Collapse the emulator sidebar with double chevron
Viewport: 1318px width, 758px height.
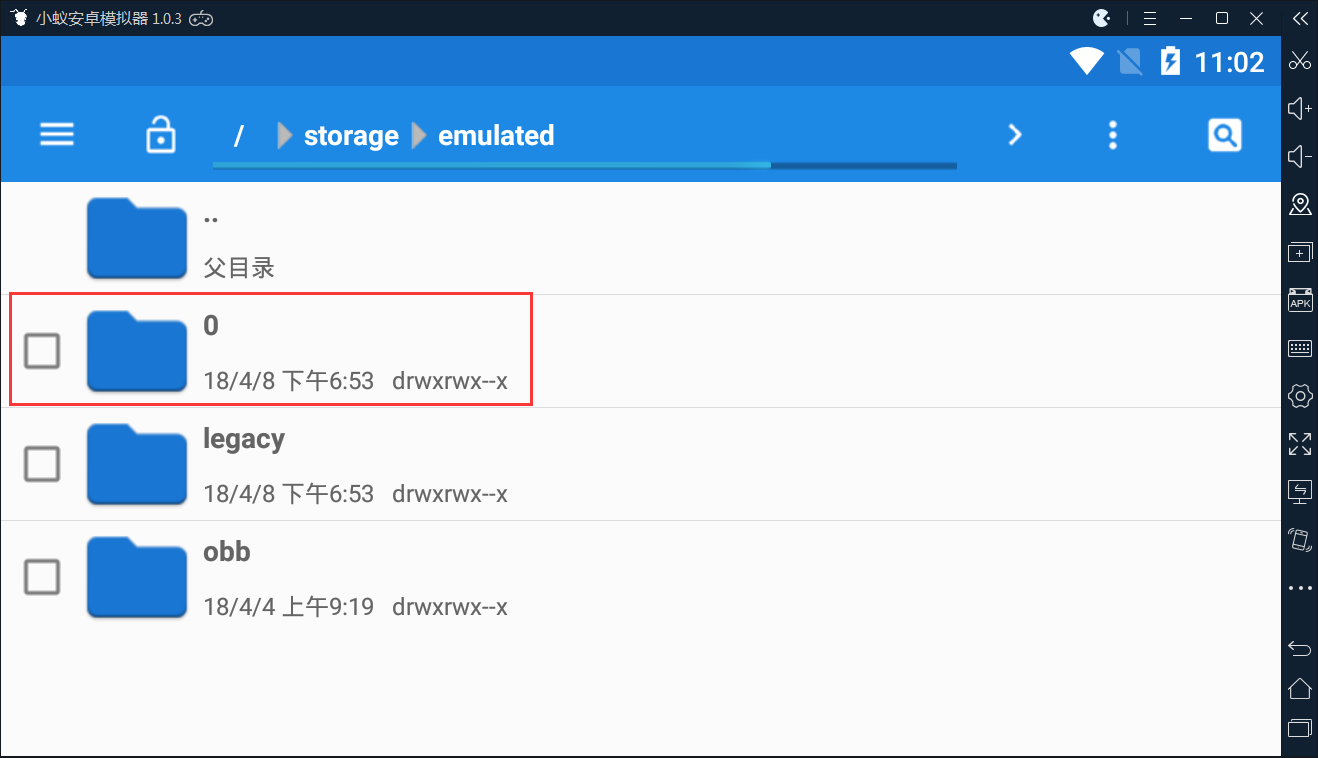pyautogui.click(x=1299, y=18)
